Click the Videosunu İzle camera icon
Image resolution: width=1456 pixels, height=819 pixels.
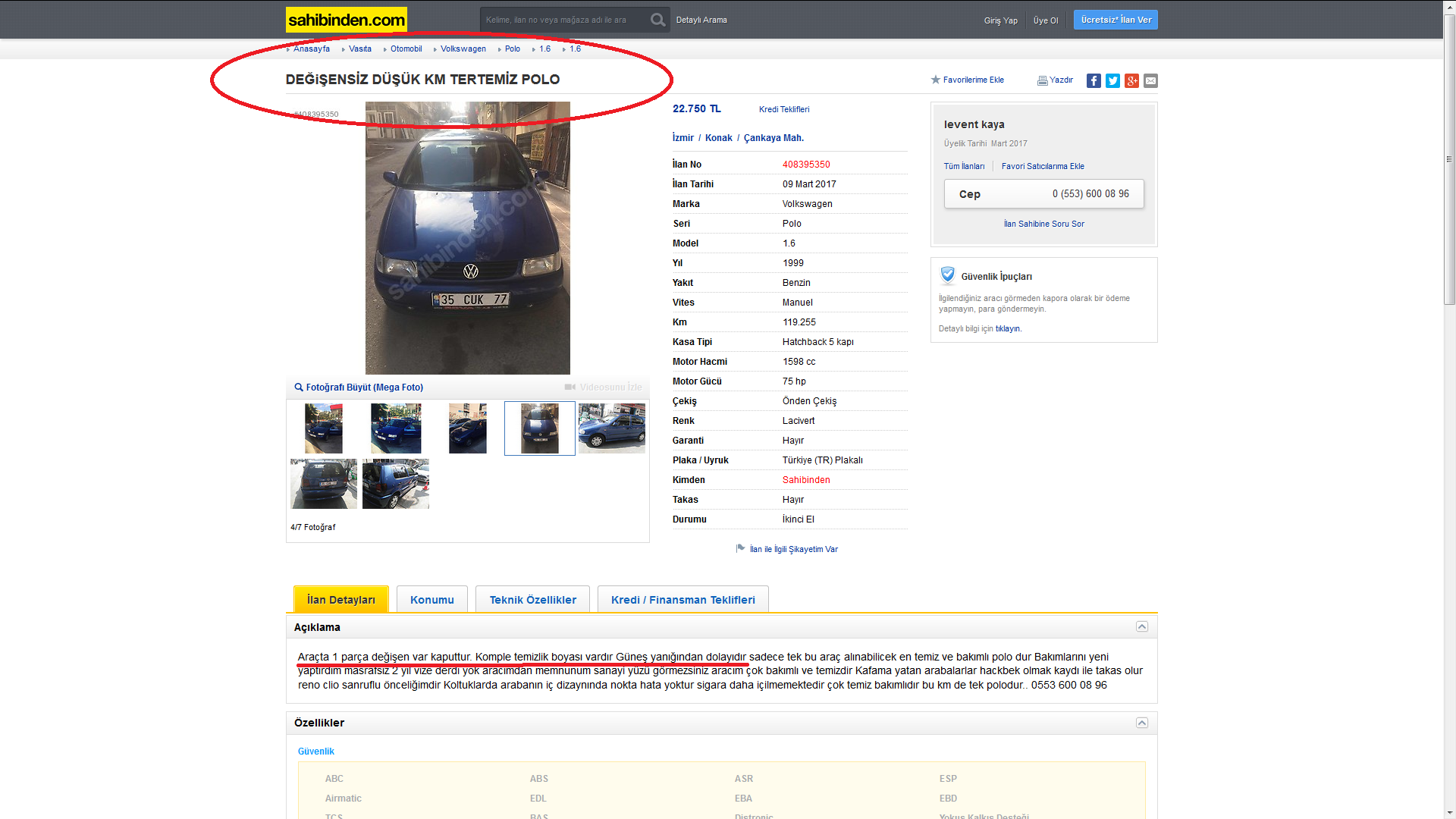570,387
